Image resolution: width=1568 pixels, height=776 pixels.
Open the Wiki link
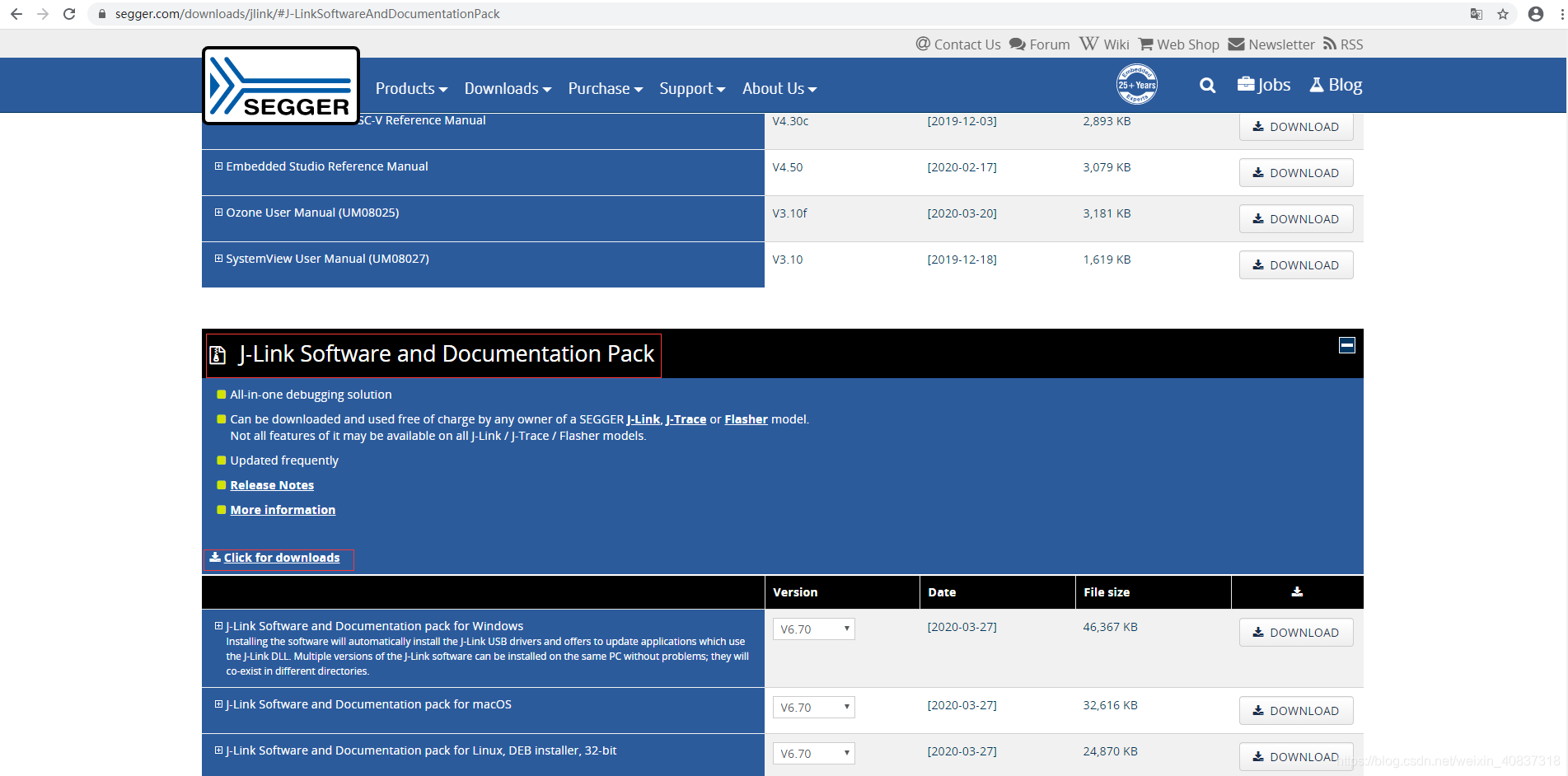[1104, 44]
